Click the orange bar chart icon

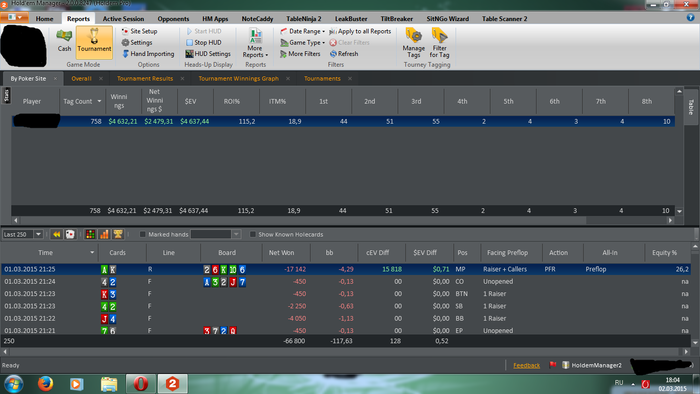(x=104, y=234)
